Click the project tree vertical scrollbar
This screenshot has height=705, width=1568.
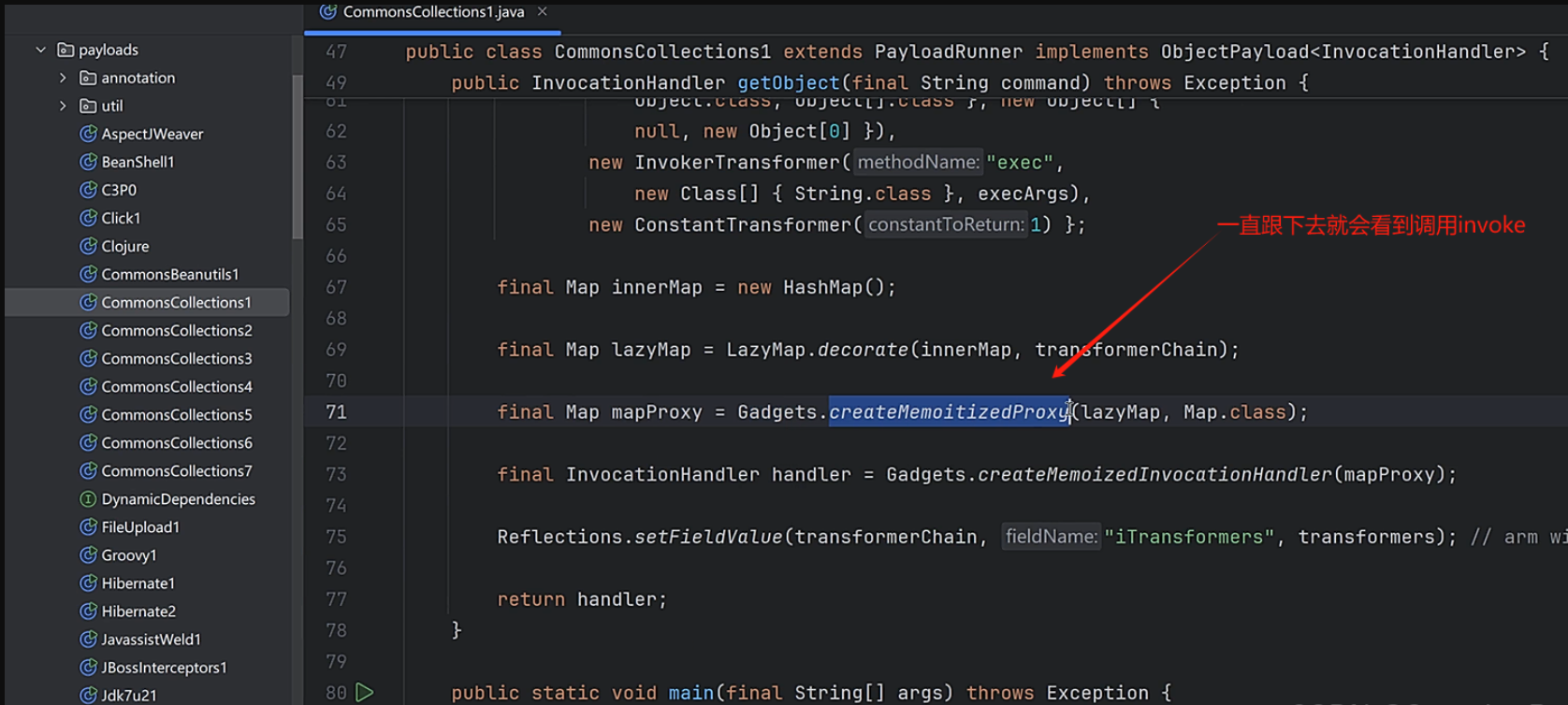tap(298, 157)
